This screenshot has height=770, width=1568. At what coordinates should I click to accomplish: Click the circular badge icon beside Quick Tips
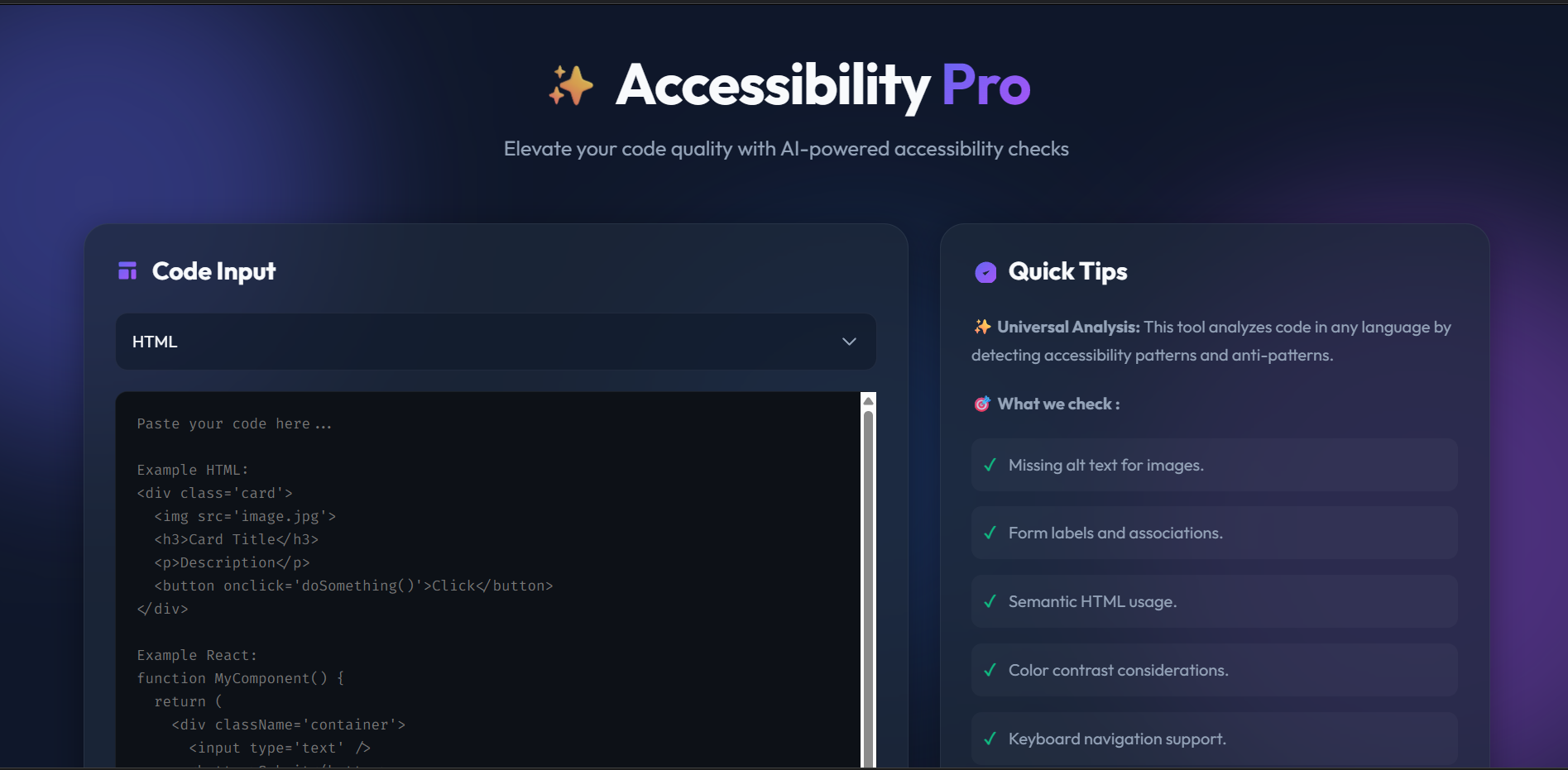985,271
